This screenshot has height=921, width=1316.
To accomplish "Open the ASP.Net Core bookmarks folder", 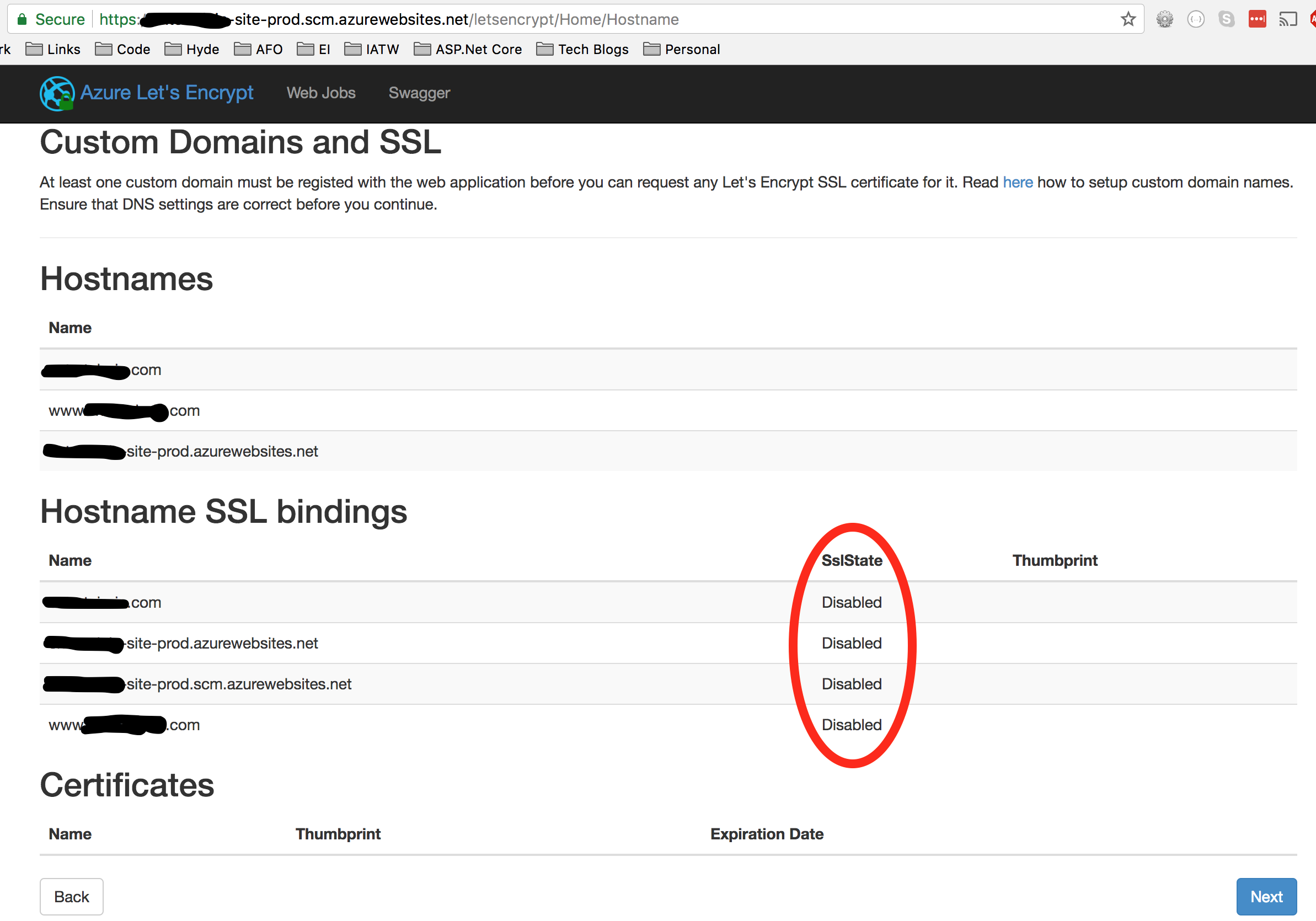I will pyautogui.click(x=478, y=49).
